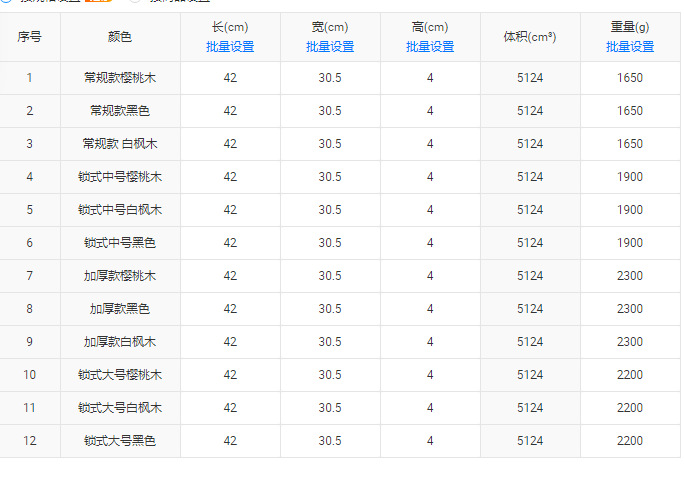
Task: Click width 30.5 in row 常规款 白枫木
Action: pyautogui.click(x=330, y=144)
